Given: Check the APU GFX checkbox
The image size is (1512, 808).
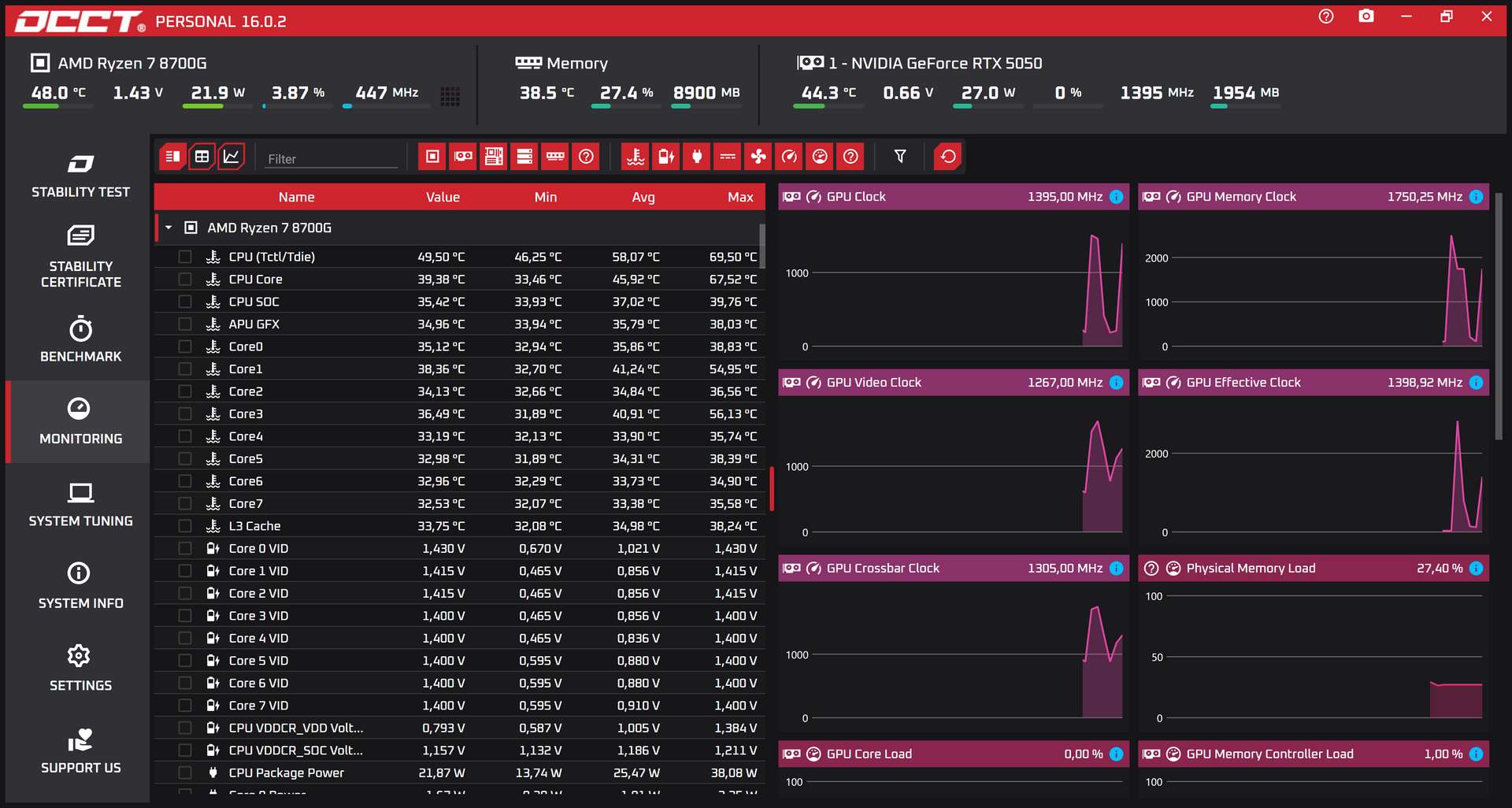Looking at the screenshot, I should [x=185, y=324].
